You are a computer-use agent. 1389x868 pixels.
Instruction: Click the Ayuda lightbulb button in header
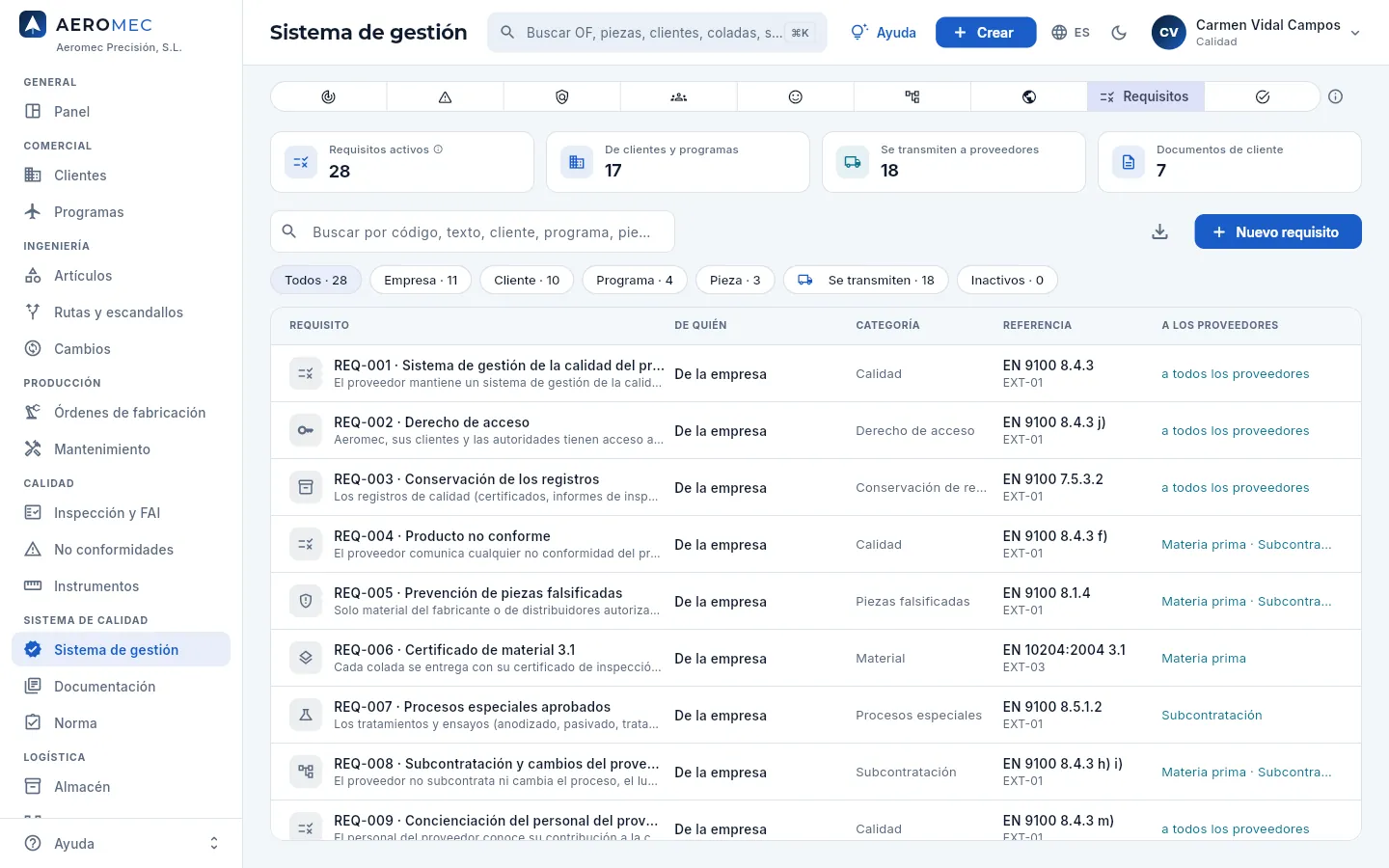pos(884,33)
